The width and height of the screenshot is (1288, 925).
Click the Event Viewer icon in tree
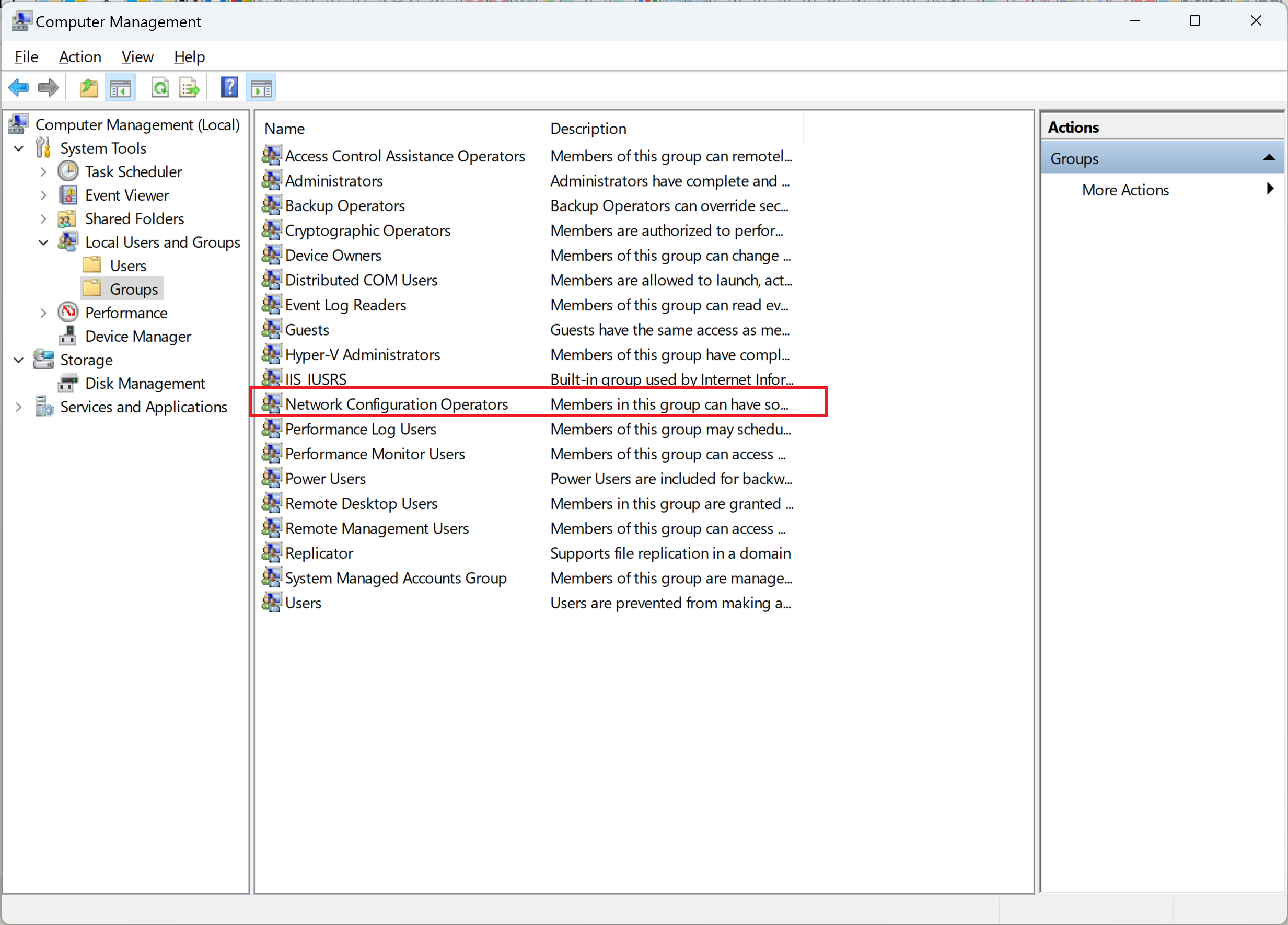(x=68, y=195)
